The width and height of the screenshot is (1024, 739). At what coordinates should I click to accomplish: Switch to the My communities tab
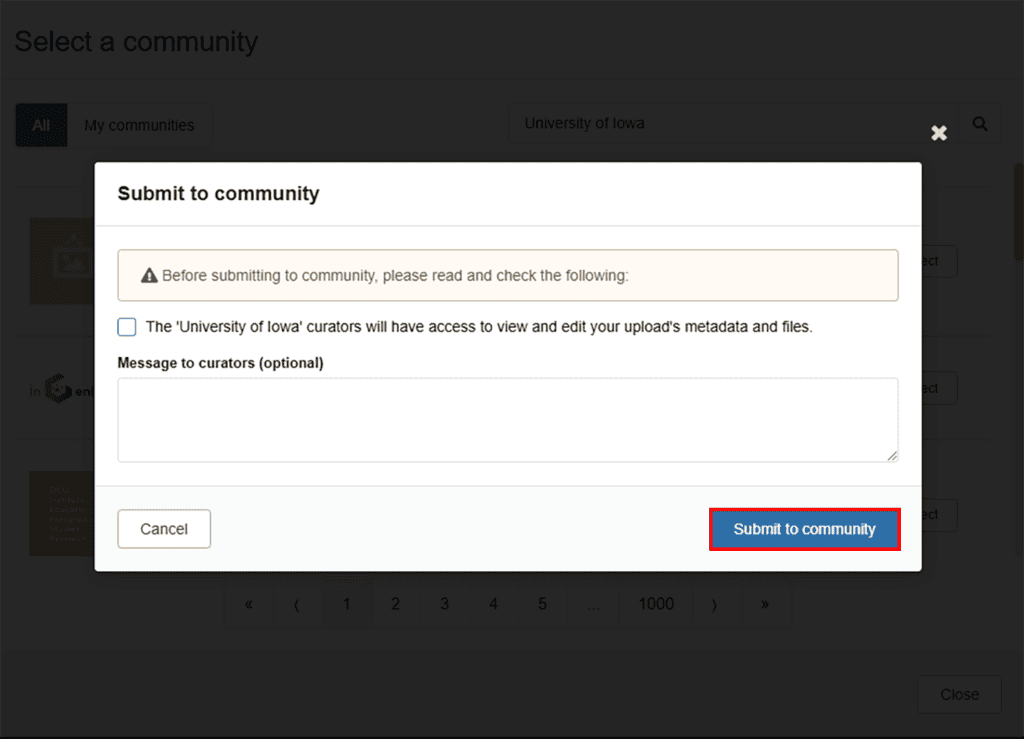[x=139, y=125]
